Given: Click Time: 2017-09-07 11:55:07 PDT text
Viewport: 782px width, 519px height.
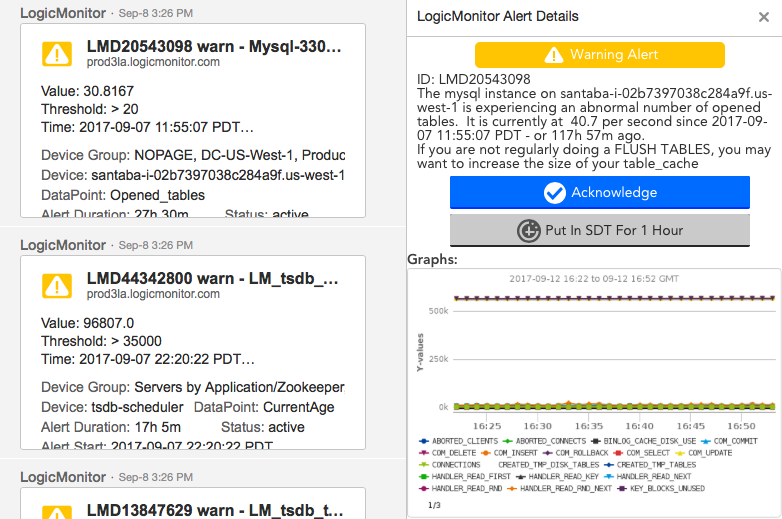Looking at the screenshot, I should (x=147, y=127).
